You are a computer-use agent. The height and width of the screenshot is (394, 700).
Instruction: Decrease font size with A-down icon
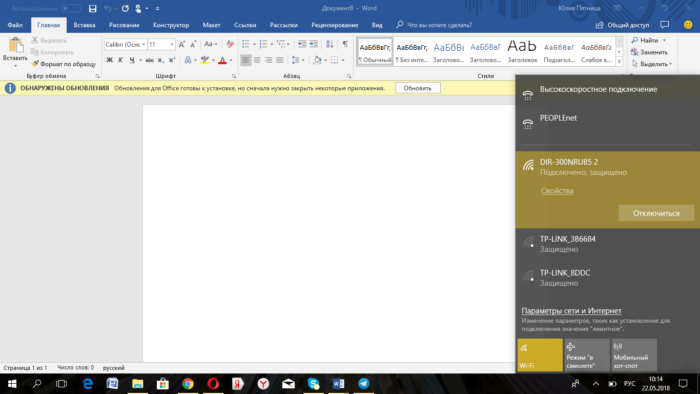coord(193,45)
